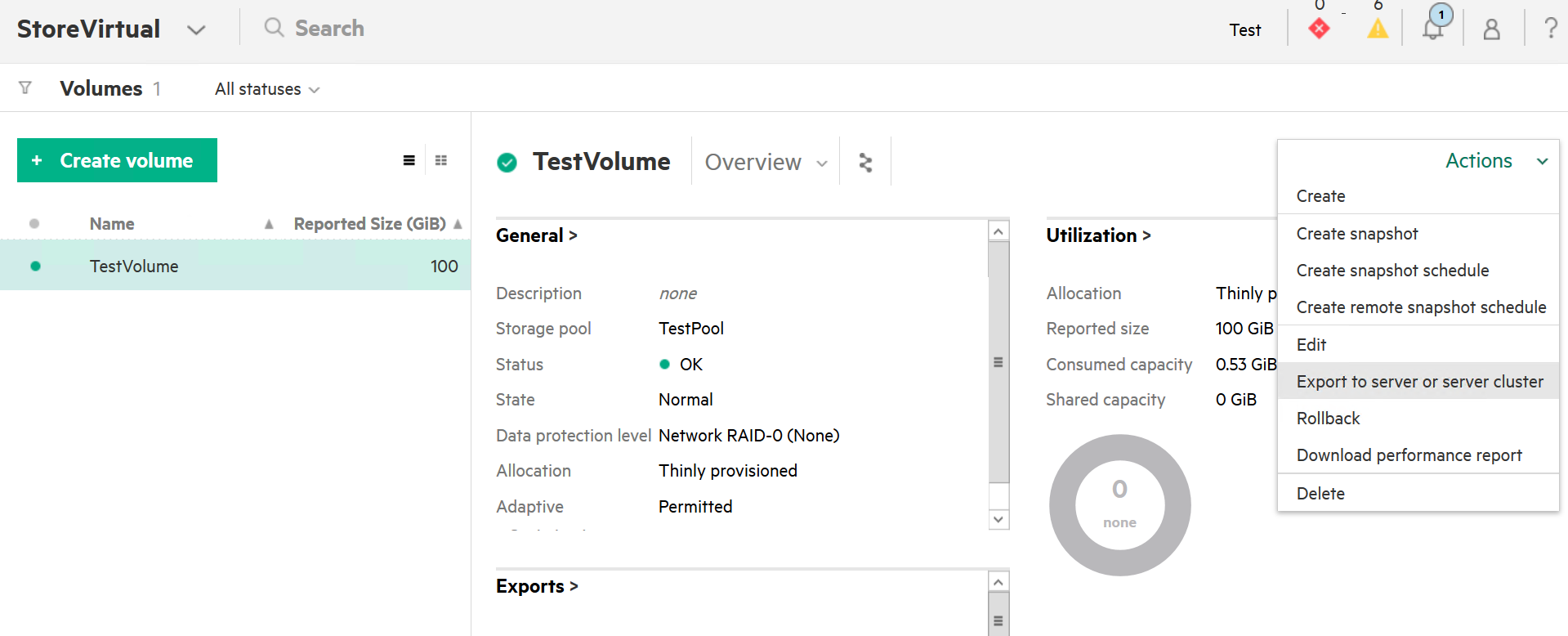This screenshot has height=636, width=1568.
Task: Sort by the status dot column header
Action: 34,223
